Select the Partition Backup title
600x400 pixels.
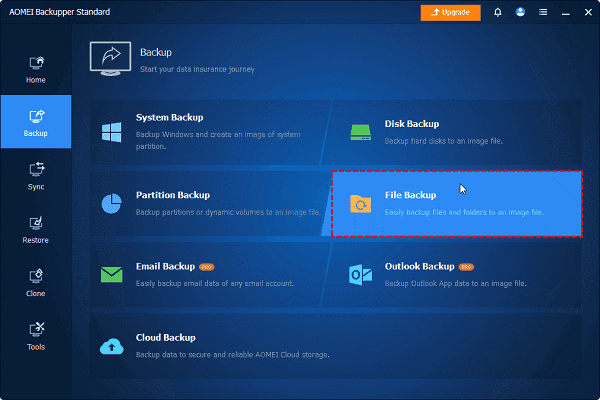coord(173,195)
